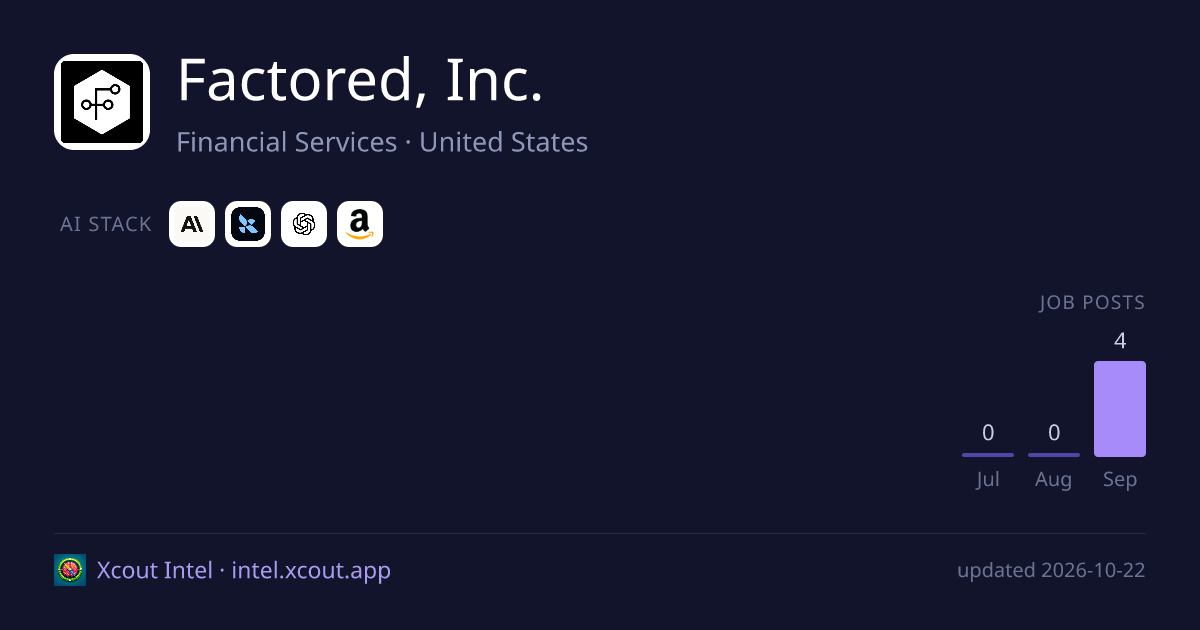Click the AI STACK label
The width and height of the screenshot is (1200, 630).
(106, 224)
